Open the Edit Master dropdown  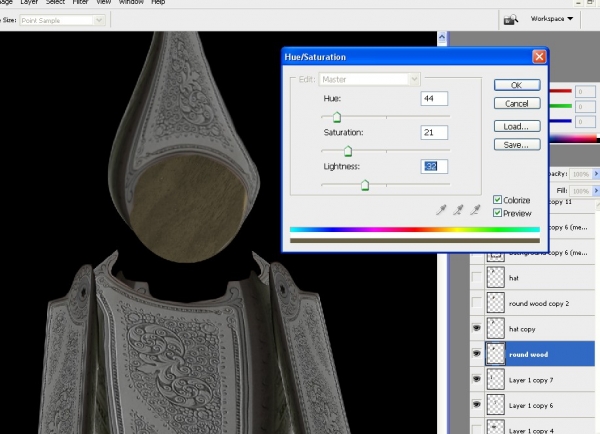tap(414, 79)
